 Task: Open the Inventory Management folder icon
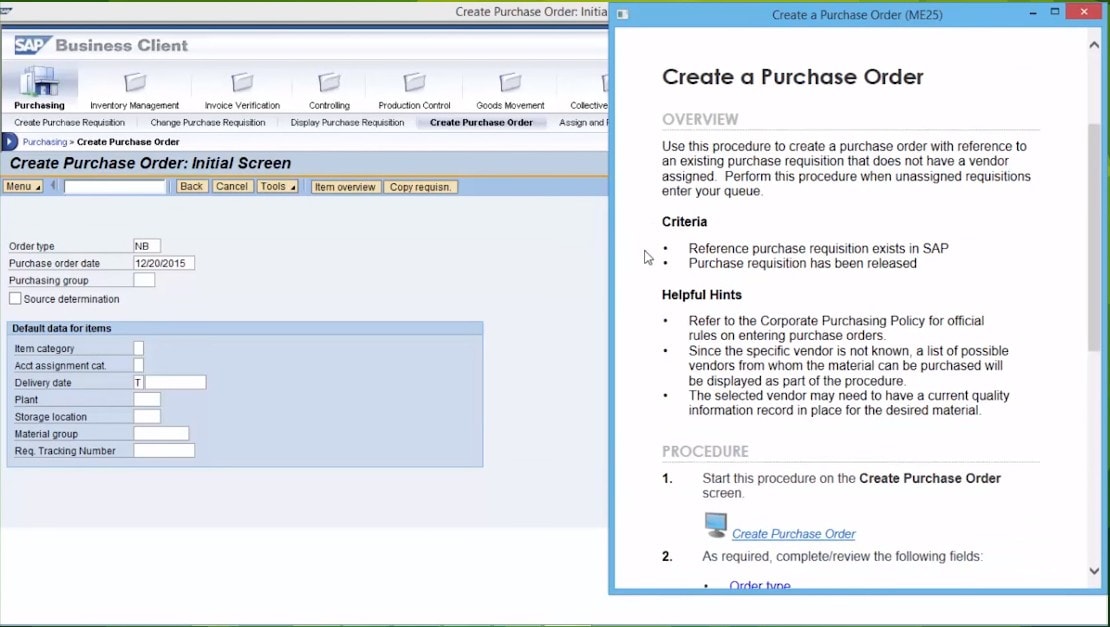pyautogui.click(x=135, y=82)
